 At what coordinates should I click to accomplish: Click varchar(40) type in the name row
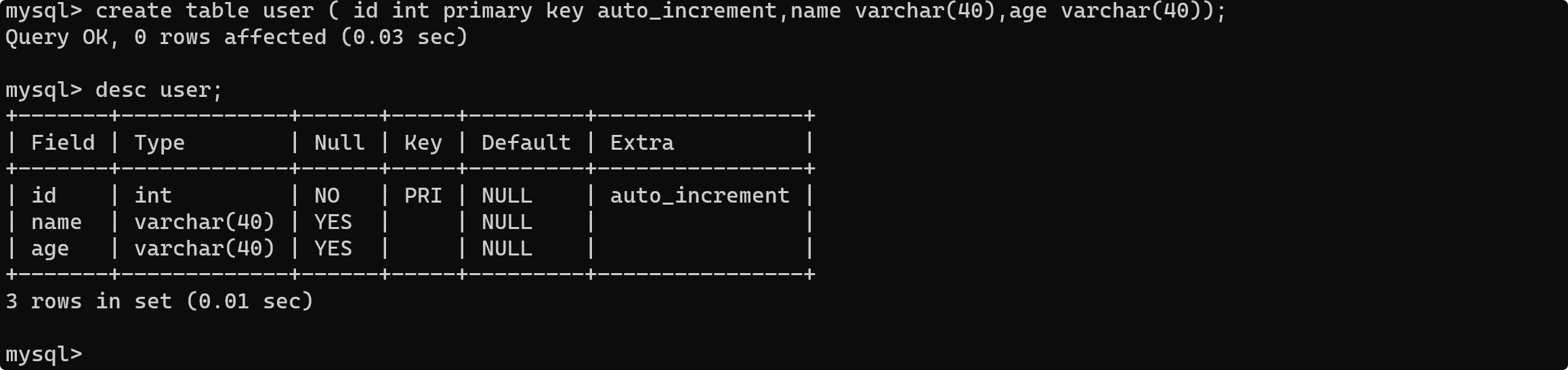pos(205,222)
